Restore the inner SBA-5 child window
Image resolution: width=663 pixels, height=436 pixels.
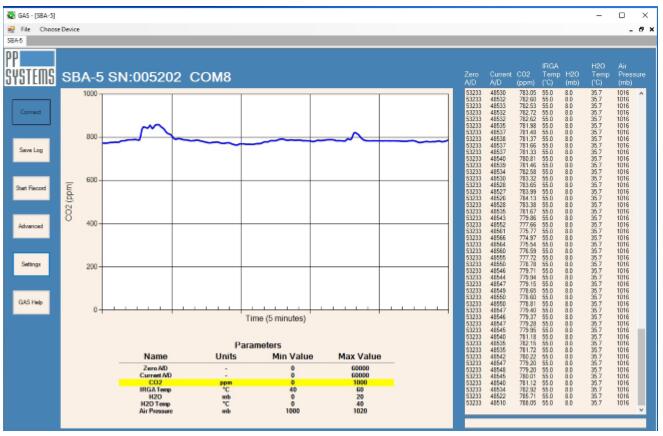(643, 29)
